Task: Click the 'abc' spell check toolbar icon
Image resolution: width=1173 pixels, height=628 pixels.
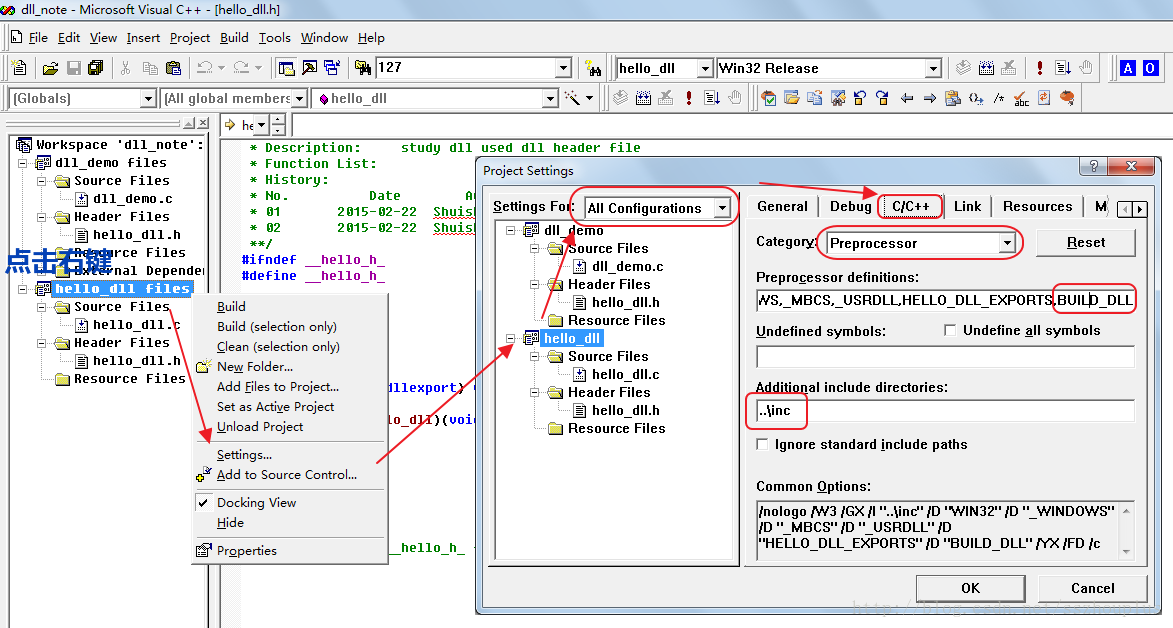Action: pyautogui.click(x=1021, y=98)
